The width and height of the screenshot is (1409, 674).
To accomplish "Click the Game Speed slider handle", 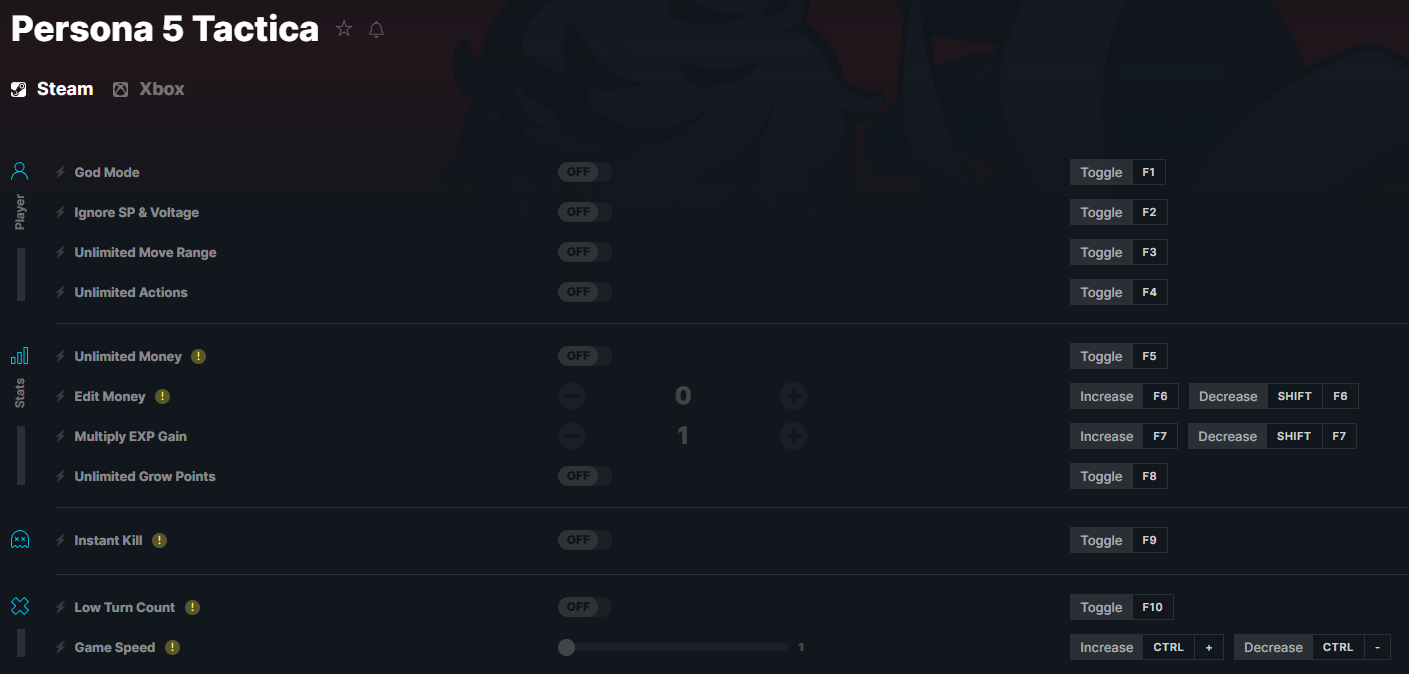I will (567, 647).
